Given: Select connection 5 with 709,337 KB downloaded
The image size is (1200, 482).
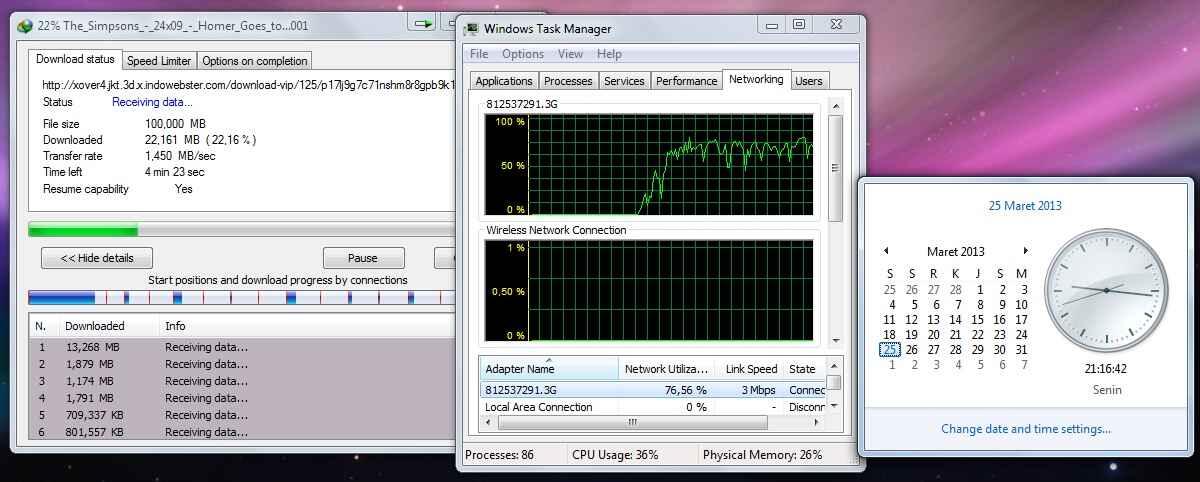Looking at the screenshot, I should (240, 415).
